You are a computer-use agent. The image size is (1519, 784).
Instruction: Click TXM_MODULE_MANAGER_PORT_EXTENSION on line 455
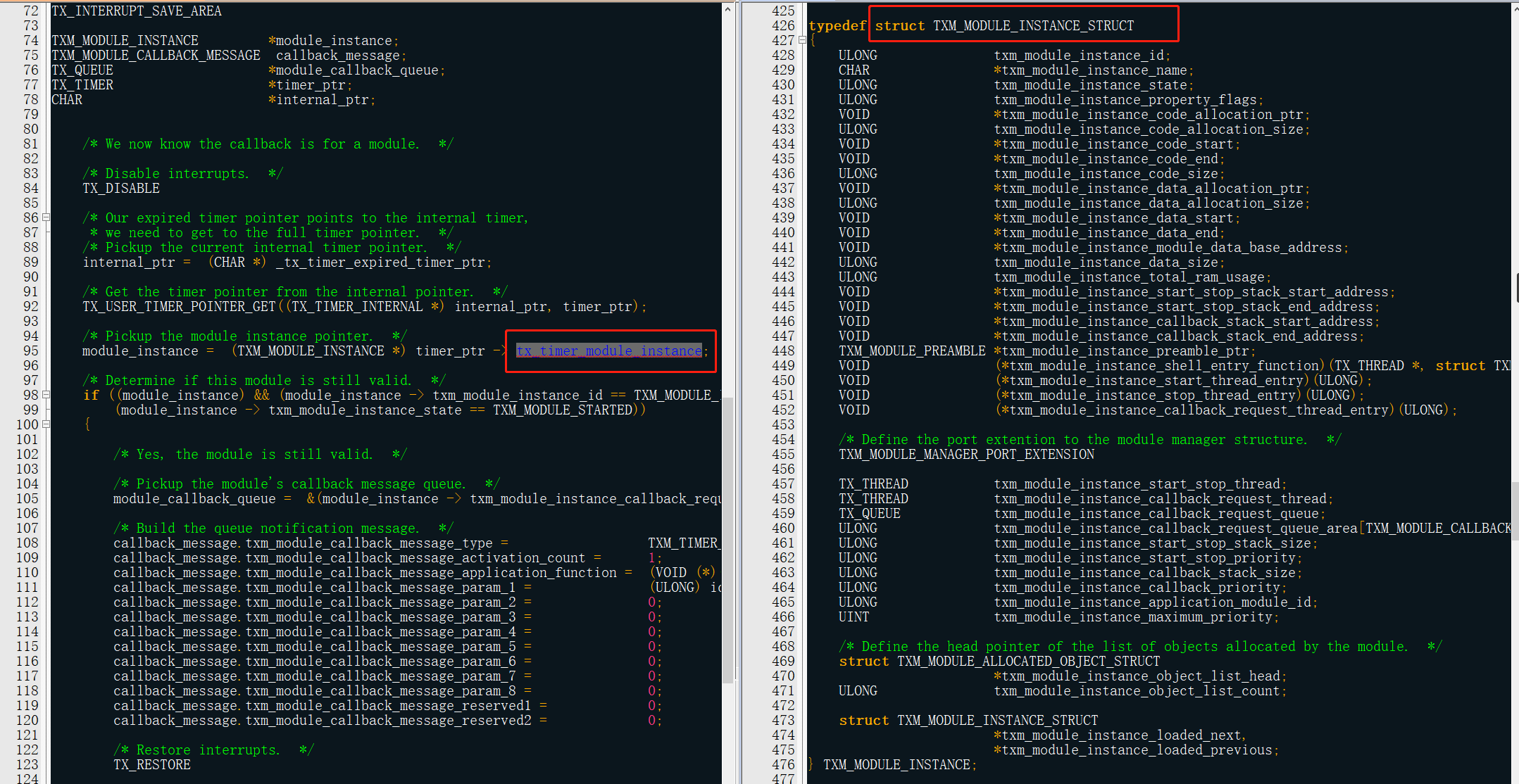click(966, 455)
